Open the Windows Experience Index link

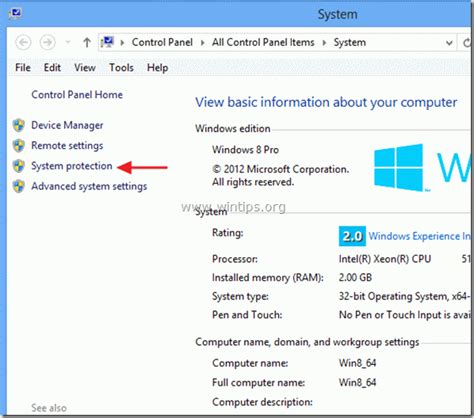(x=421, y=236)
